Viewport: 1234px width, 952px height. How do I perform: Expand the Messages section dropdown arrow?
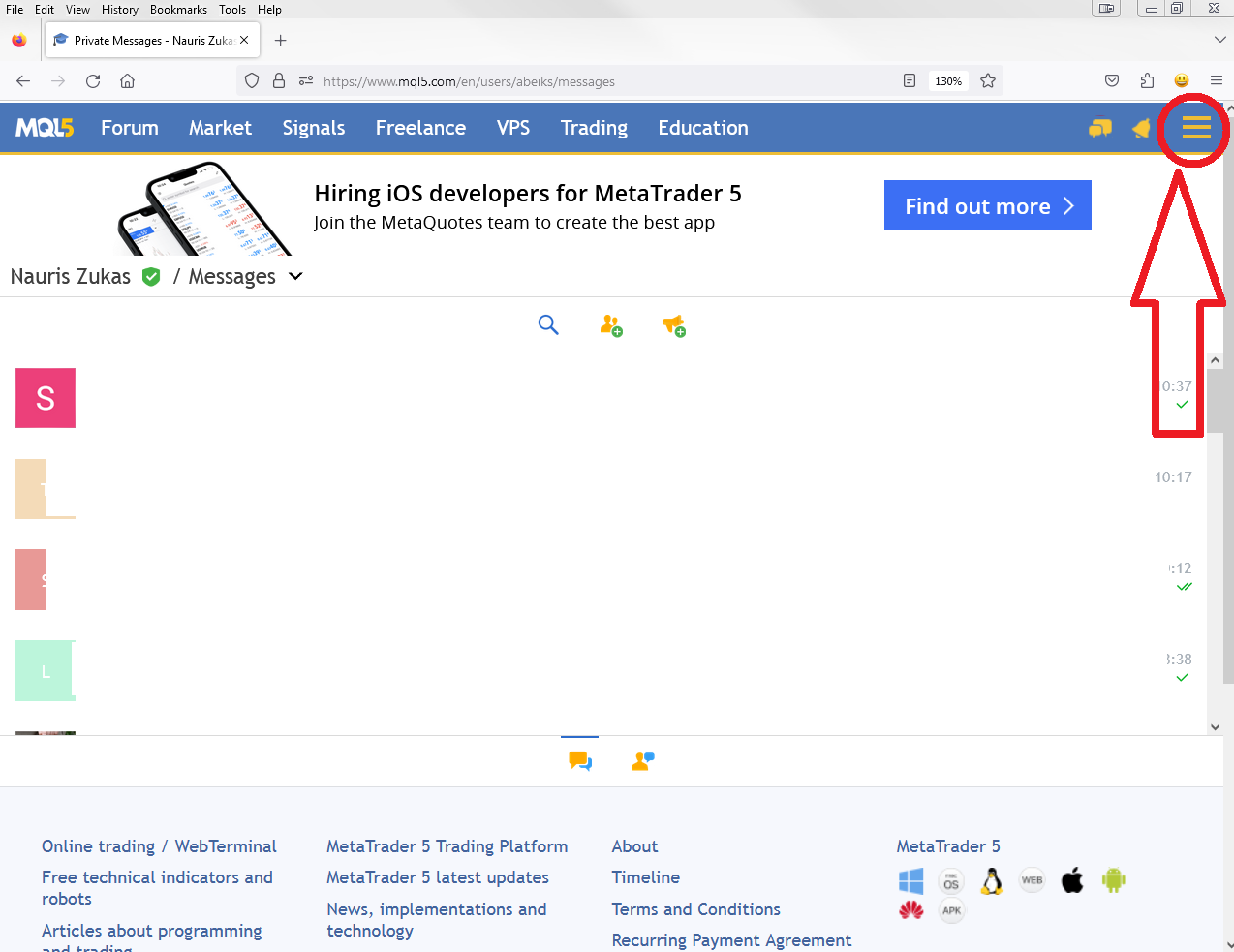click(295, 276)
